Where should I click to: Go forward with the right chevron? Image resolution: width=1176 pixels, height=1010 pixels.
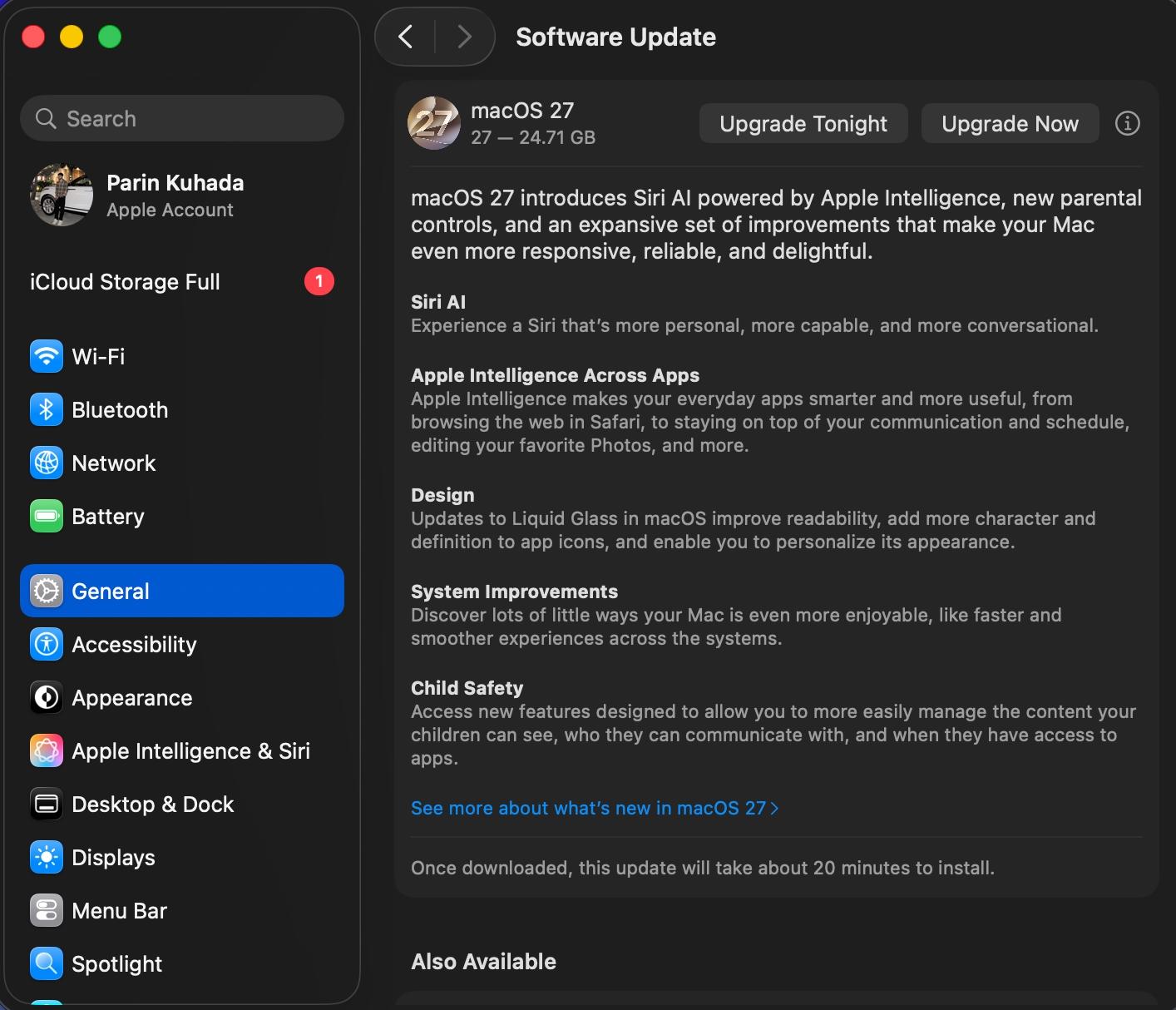point(464,37)
